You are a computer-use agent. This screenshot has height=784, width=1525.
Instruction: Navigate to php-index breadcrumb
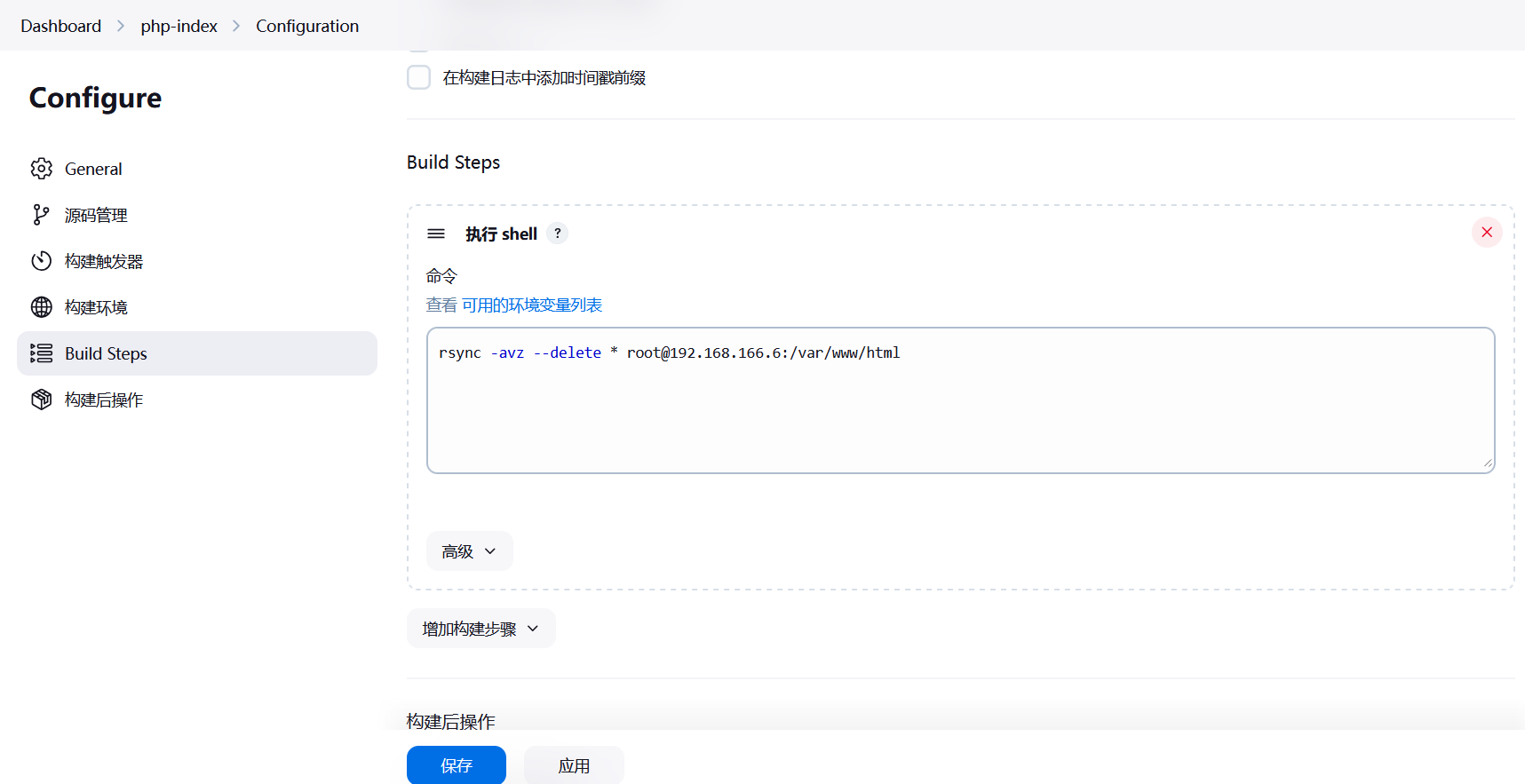[x=179, y=26]
